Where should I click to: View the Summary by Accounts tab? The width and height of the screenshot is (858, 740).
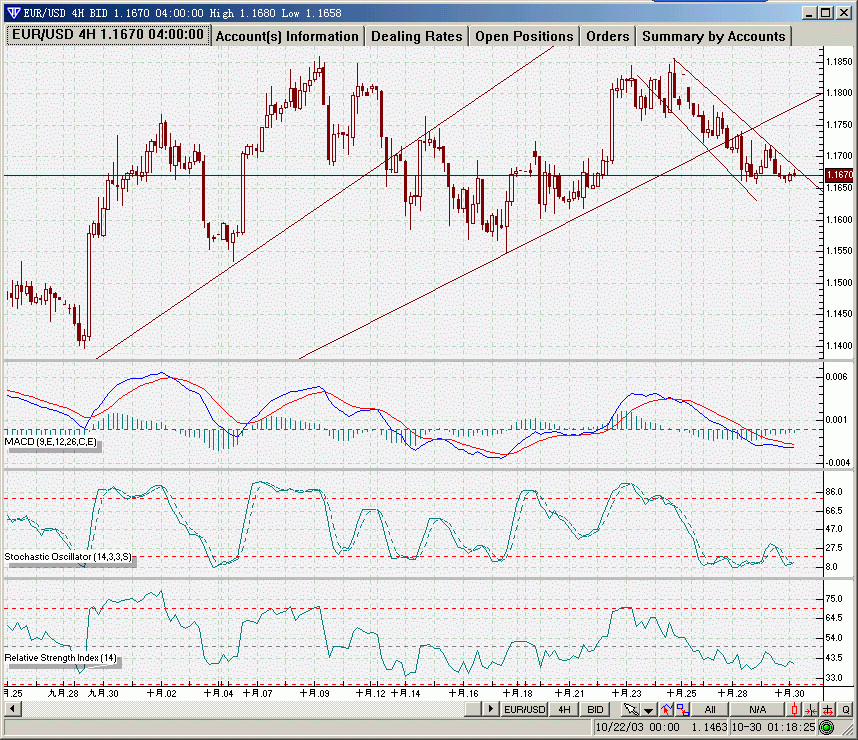714,36
